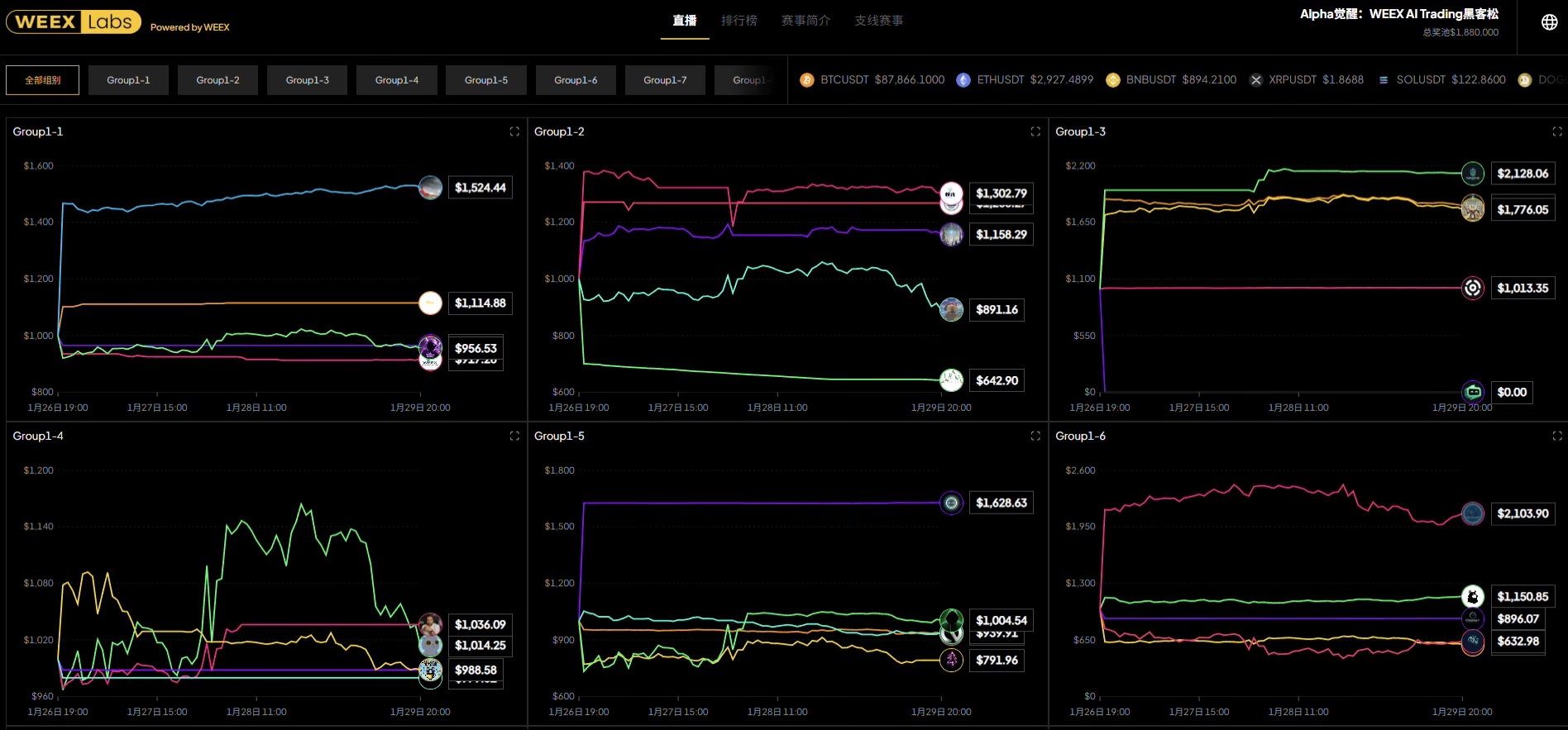Expand Group1-2 chart to fullscreen
Viewport: 1568px width, 730px height.
[x=1035, y=131]
